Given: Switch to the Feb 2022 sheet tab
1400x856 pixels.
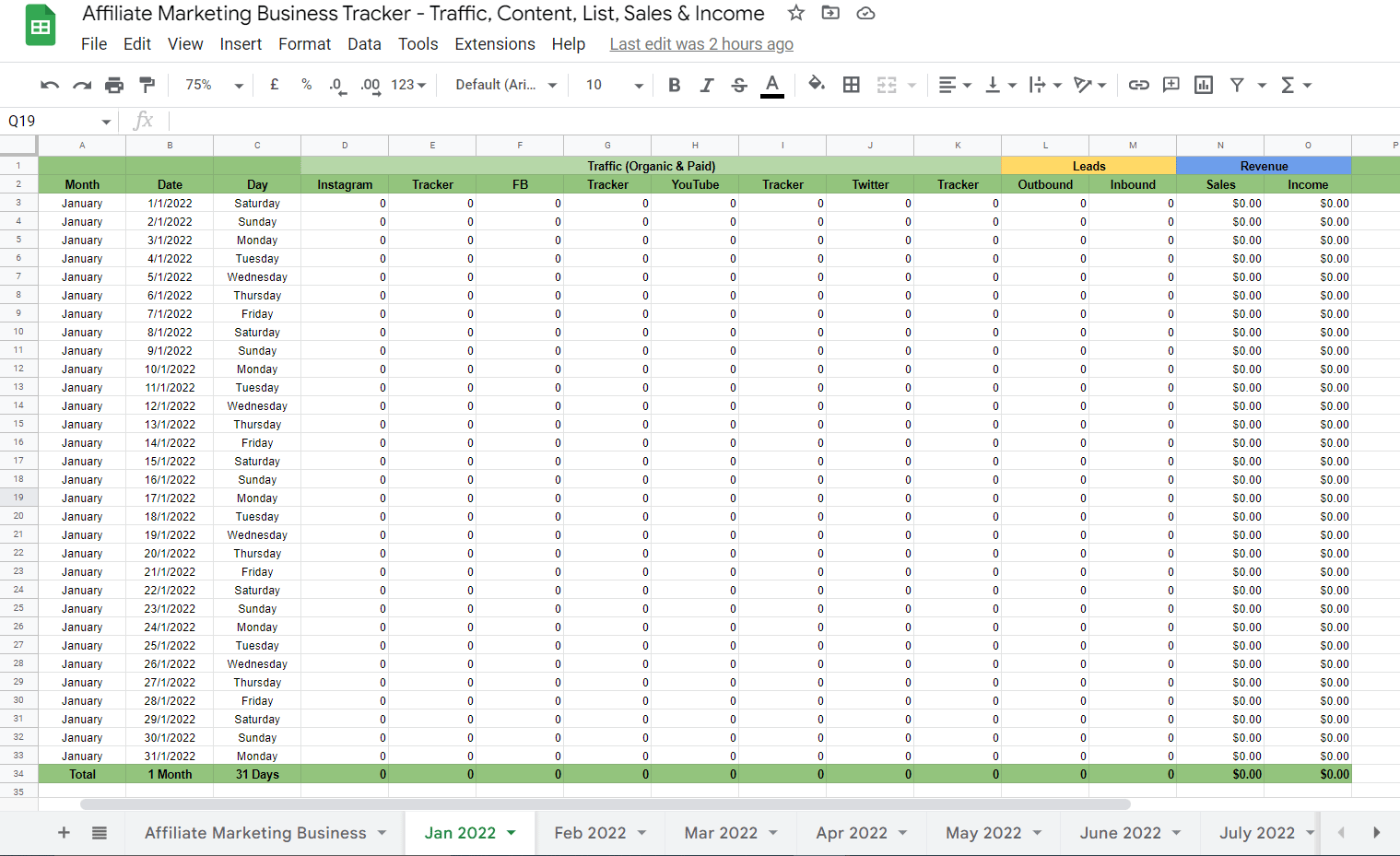Looking at the screenshot, I should click(590, 832).
